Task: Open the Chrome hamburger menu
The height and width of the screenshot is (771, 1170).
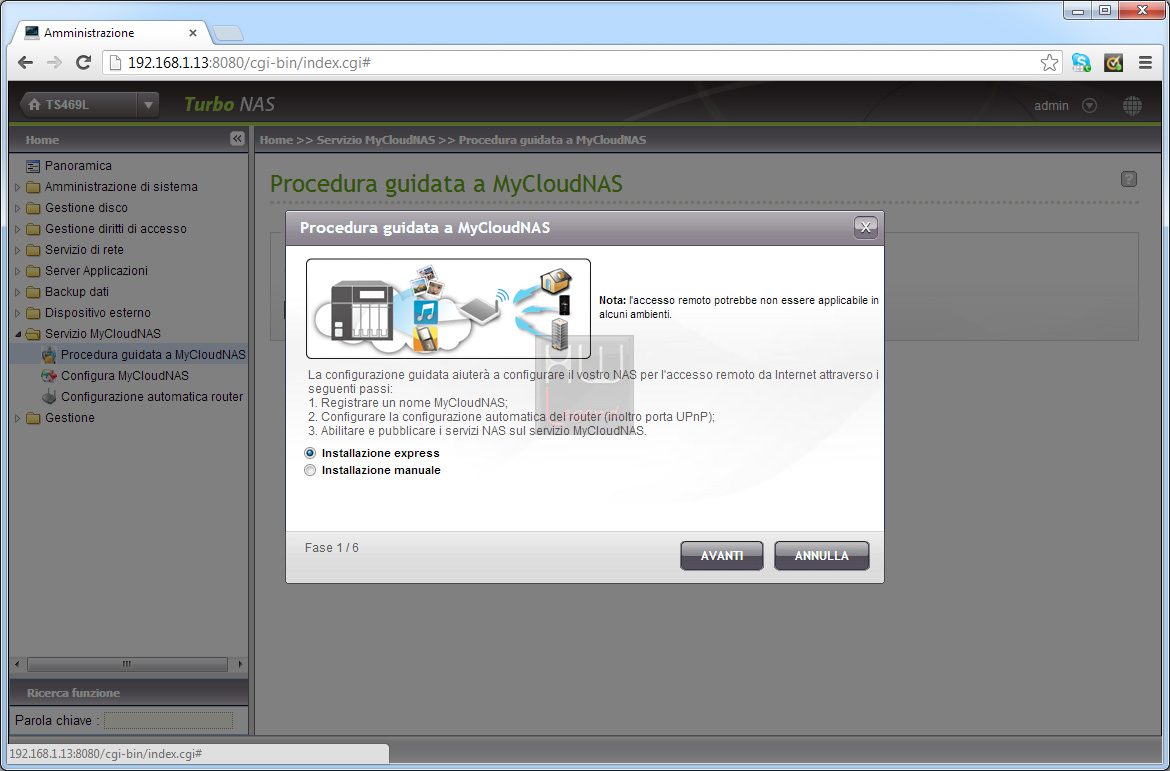Action: (1145, 63)
